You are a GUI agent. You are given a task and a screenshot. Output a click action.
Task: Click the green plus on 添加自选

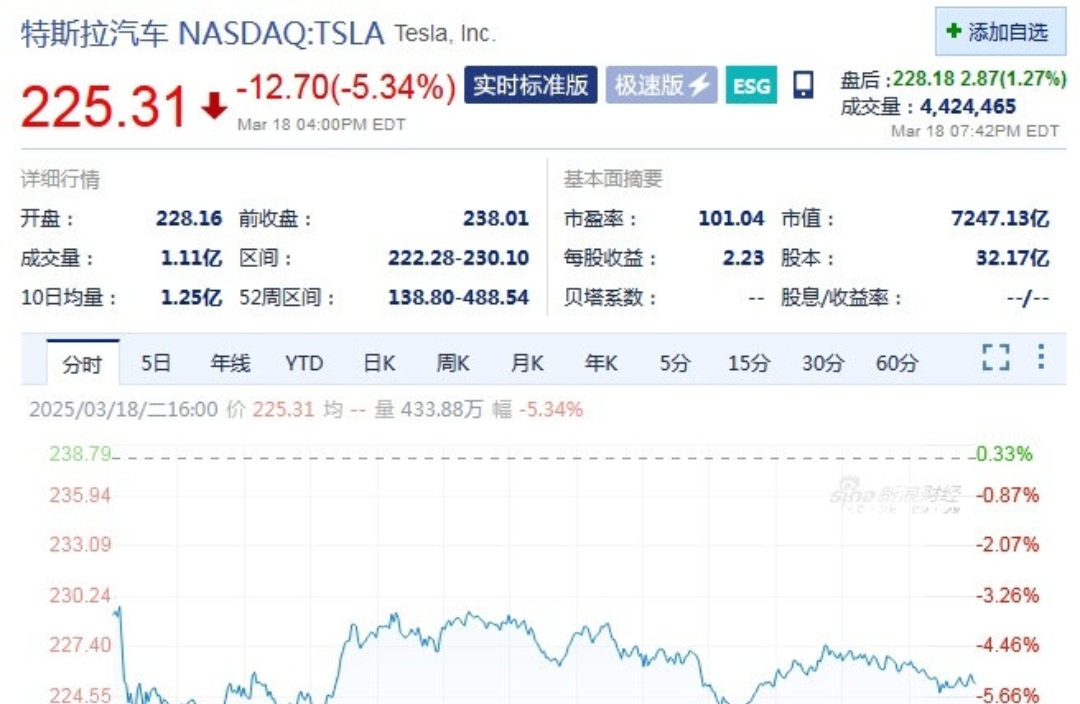pos(953,31)
